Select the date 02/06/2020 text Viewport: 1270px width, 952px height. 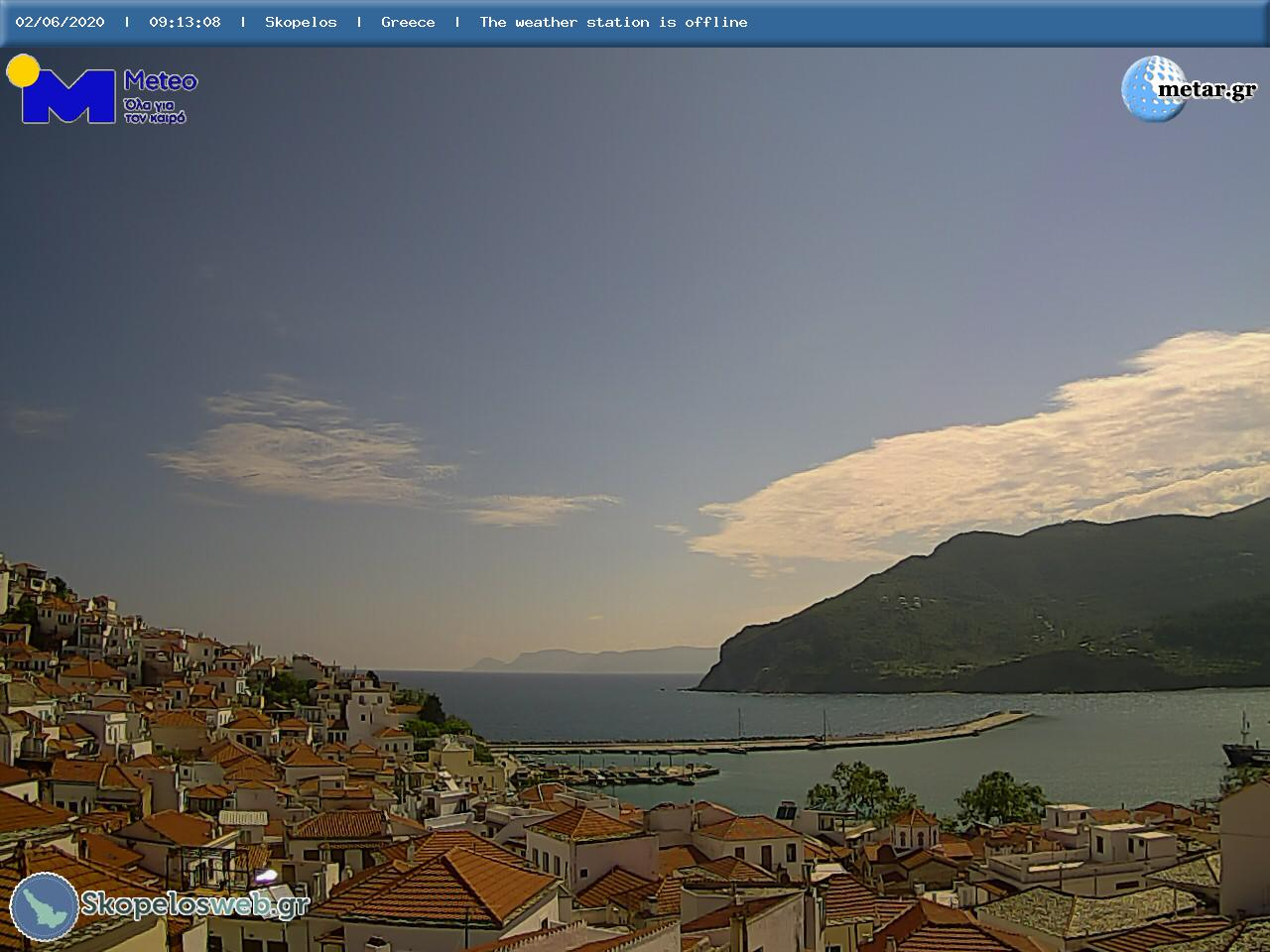tap(60, 22)
